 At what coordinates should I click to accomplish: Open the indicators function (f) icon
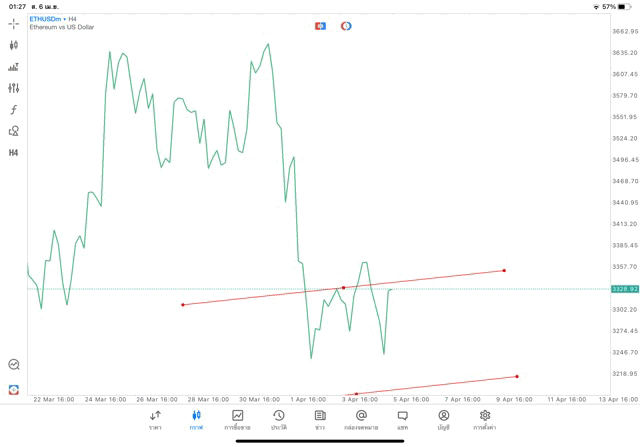tap(13, 110)
